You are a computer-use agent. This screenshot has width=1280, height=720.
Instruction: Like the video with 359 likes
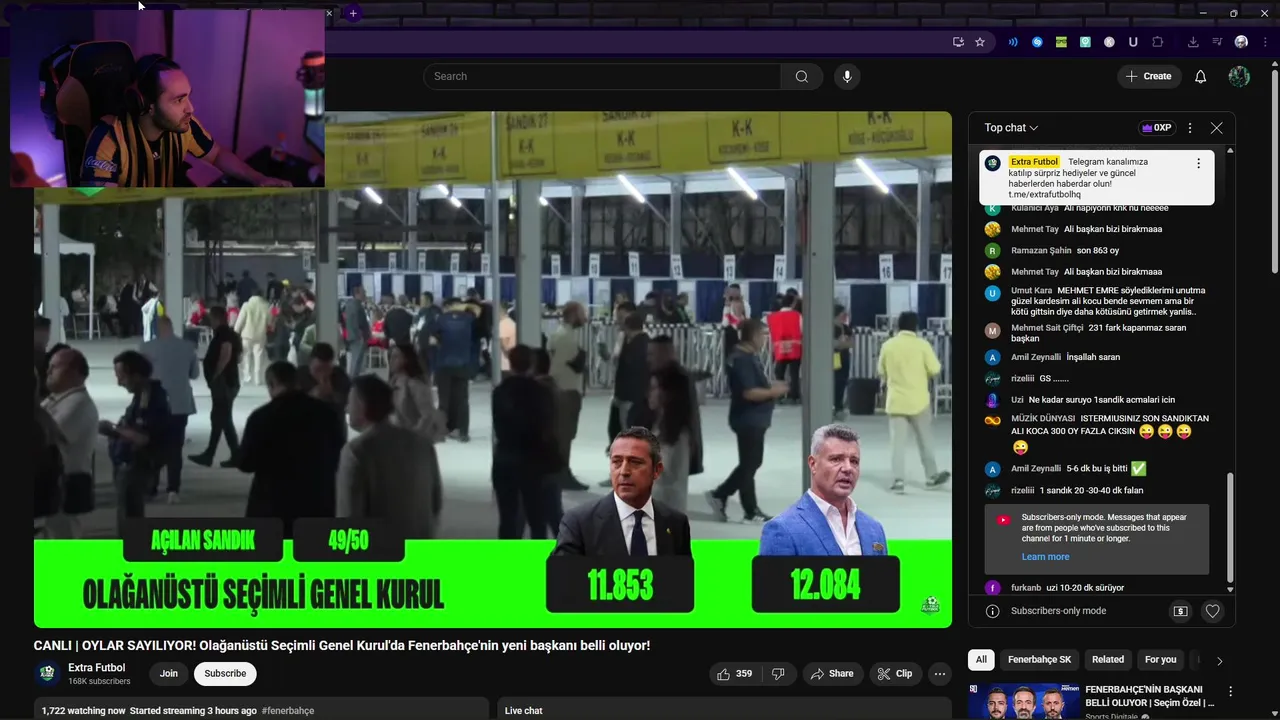[735, 674]
